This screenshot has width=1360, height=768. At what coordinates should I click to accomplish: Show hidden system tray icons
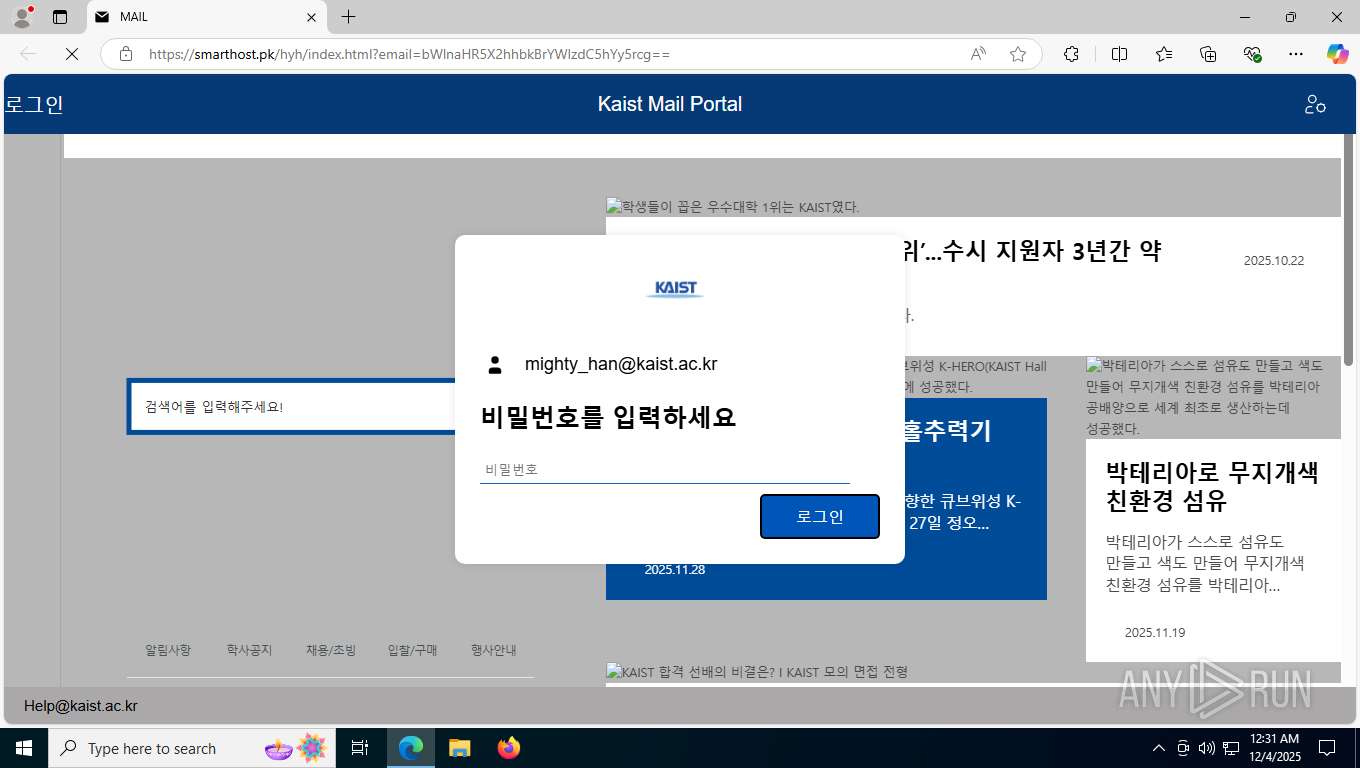[x=1159, y=748]
